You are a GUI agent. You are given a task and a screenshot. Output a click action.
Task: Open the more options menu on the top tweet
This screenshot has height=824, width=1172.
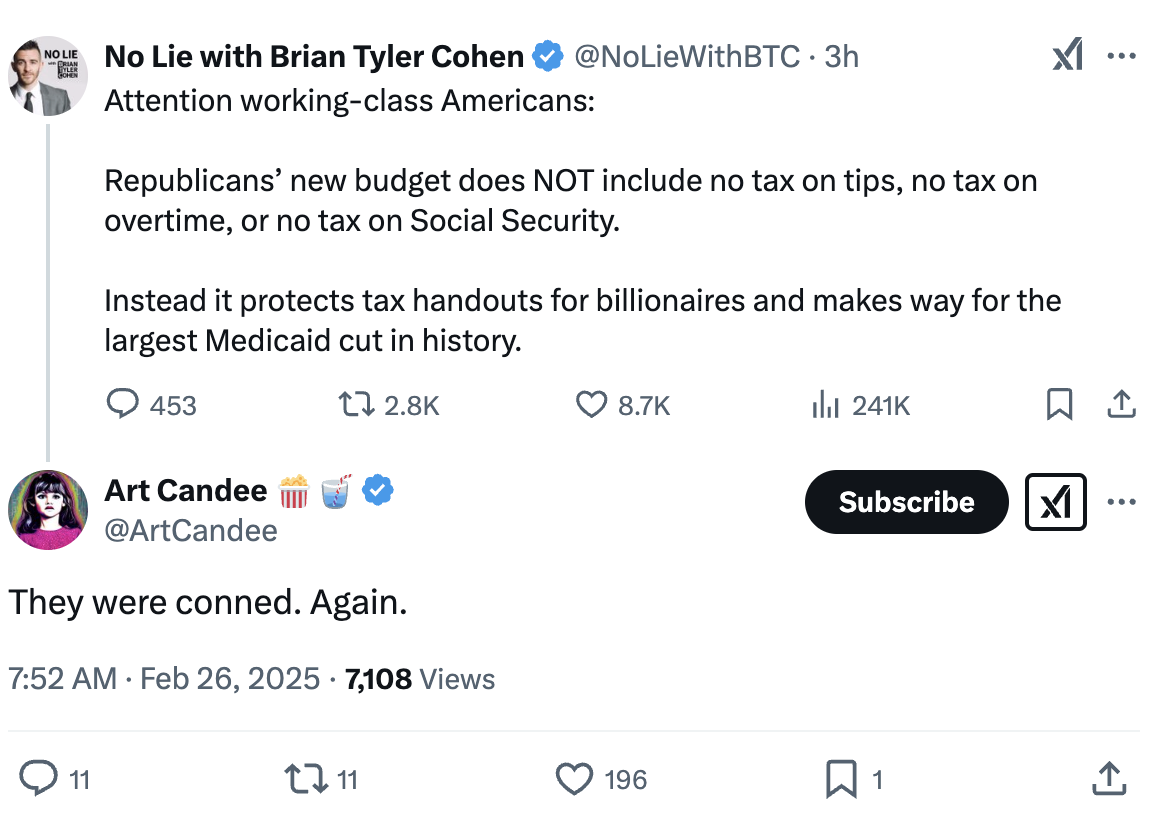coord(1121,56)
